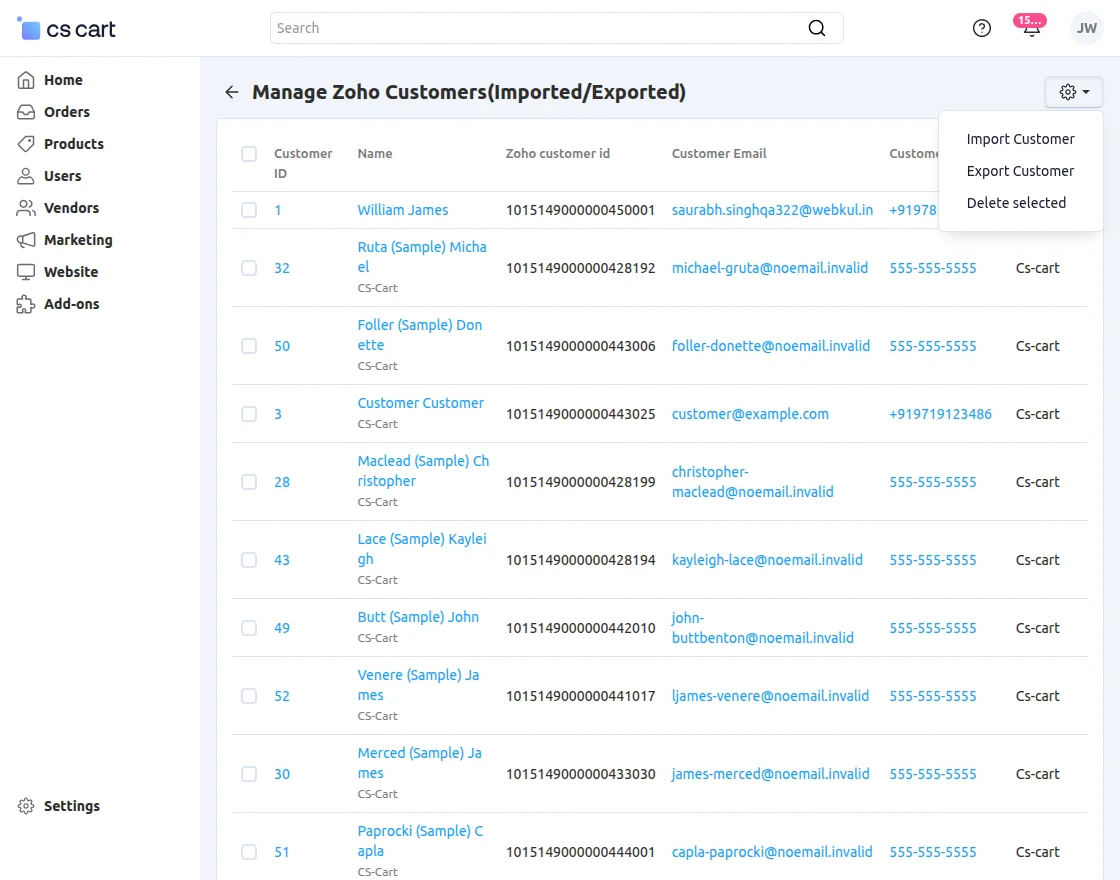Viewport: 1120px width, 880px height.
Task: Click the Customer Email column header
Action: pos(719,154)
